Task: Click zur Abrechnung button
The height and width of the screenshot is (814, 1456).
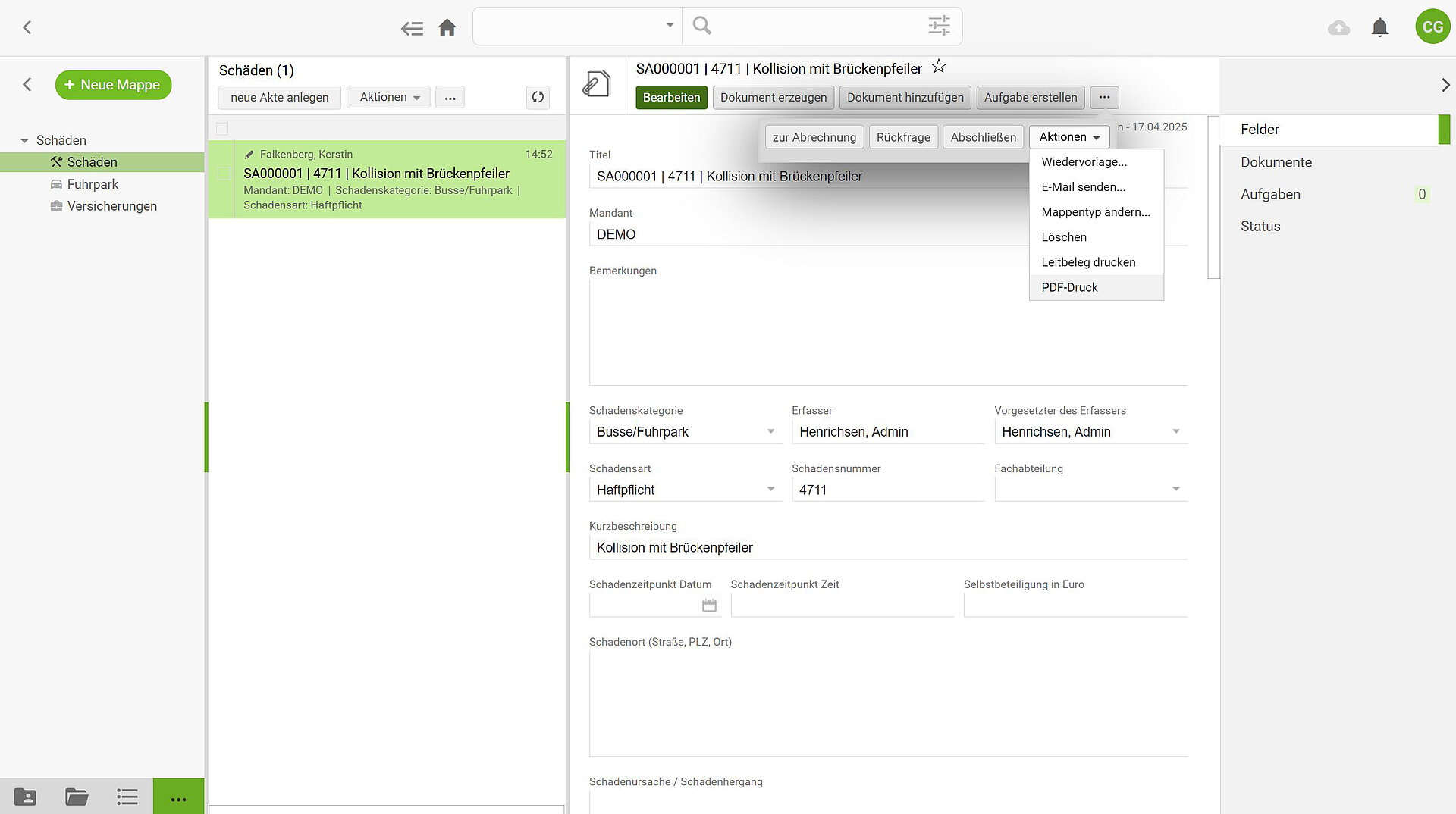Action: click(x=814, y=137)
